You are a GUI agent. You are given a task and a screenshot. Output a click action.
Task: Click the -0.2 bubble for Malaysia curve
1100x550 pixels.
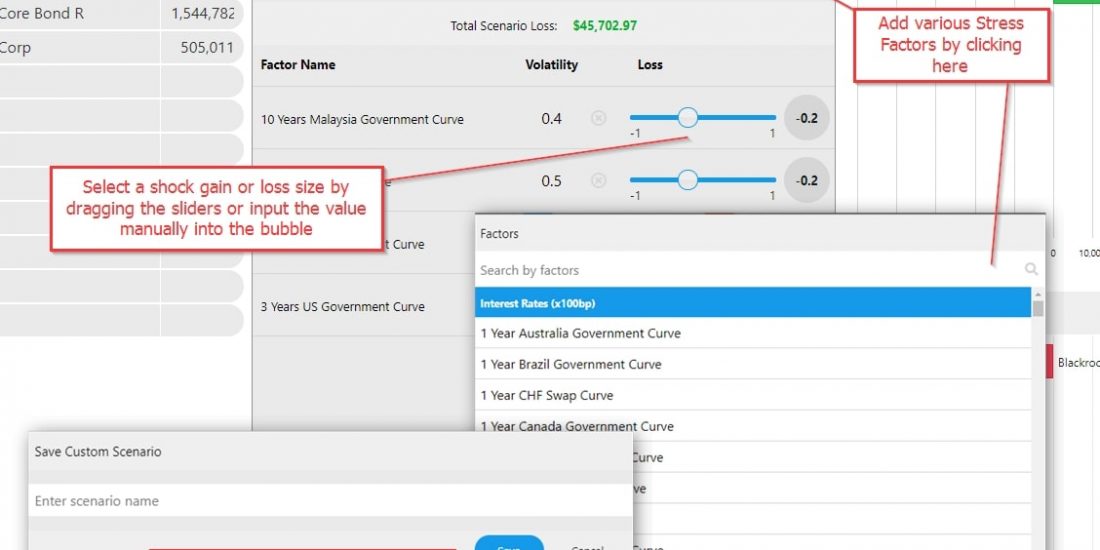(x=806, y=118)
